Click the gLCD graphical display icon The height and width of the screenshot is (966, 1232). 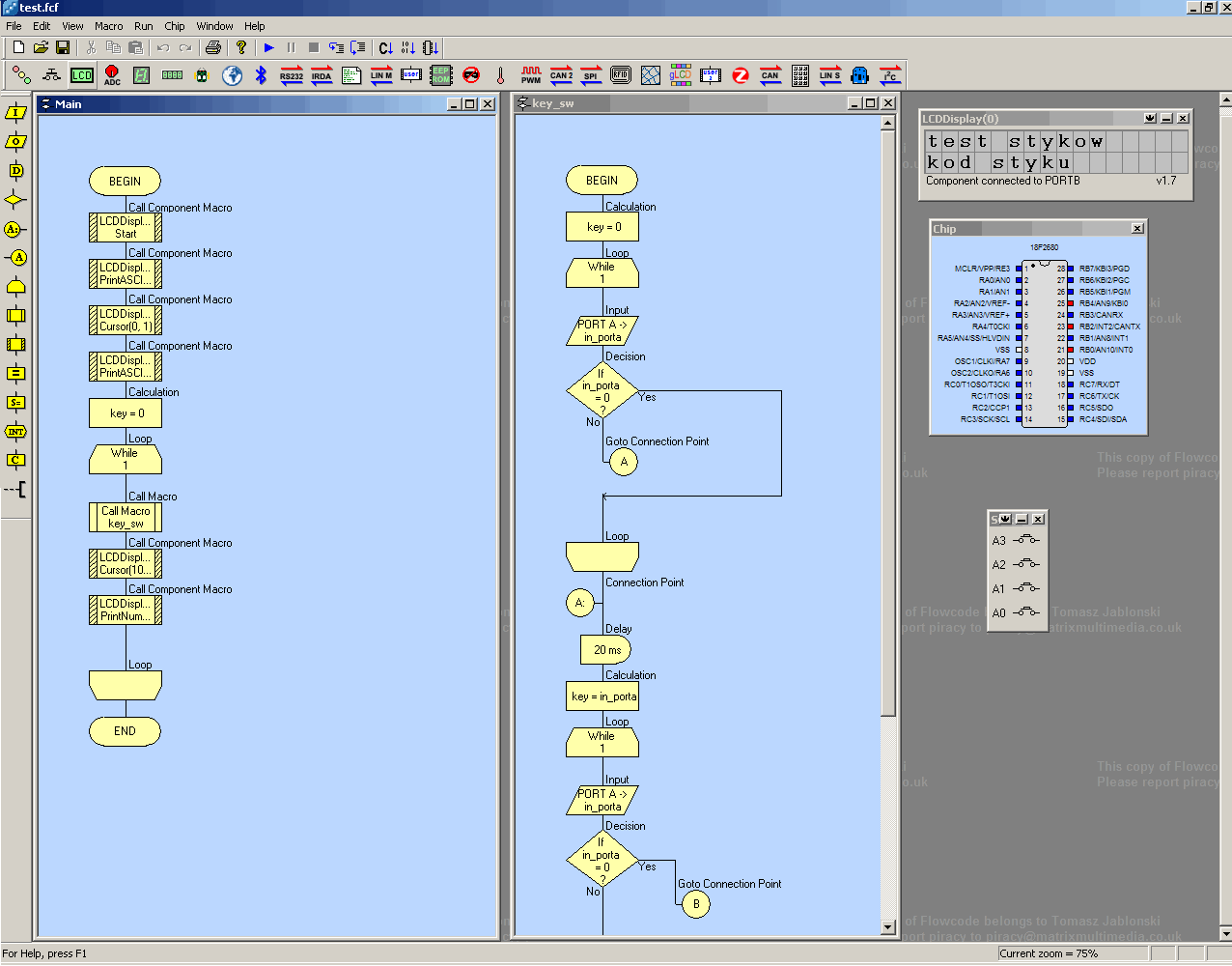(681, 75)
